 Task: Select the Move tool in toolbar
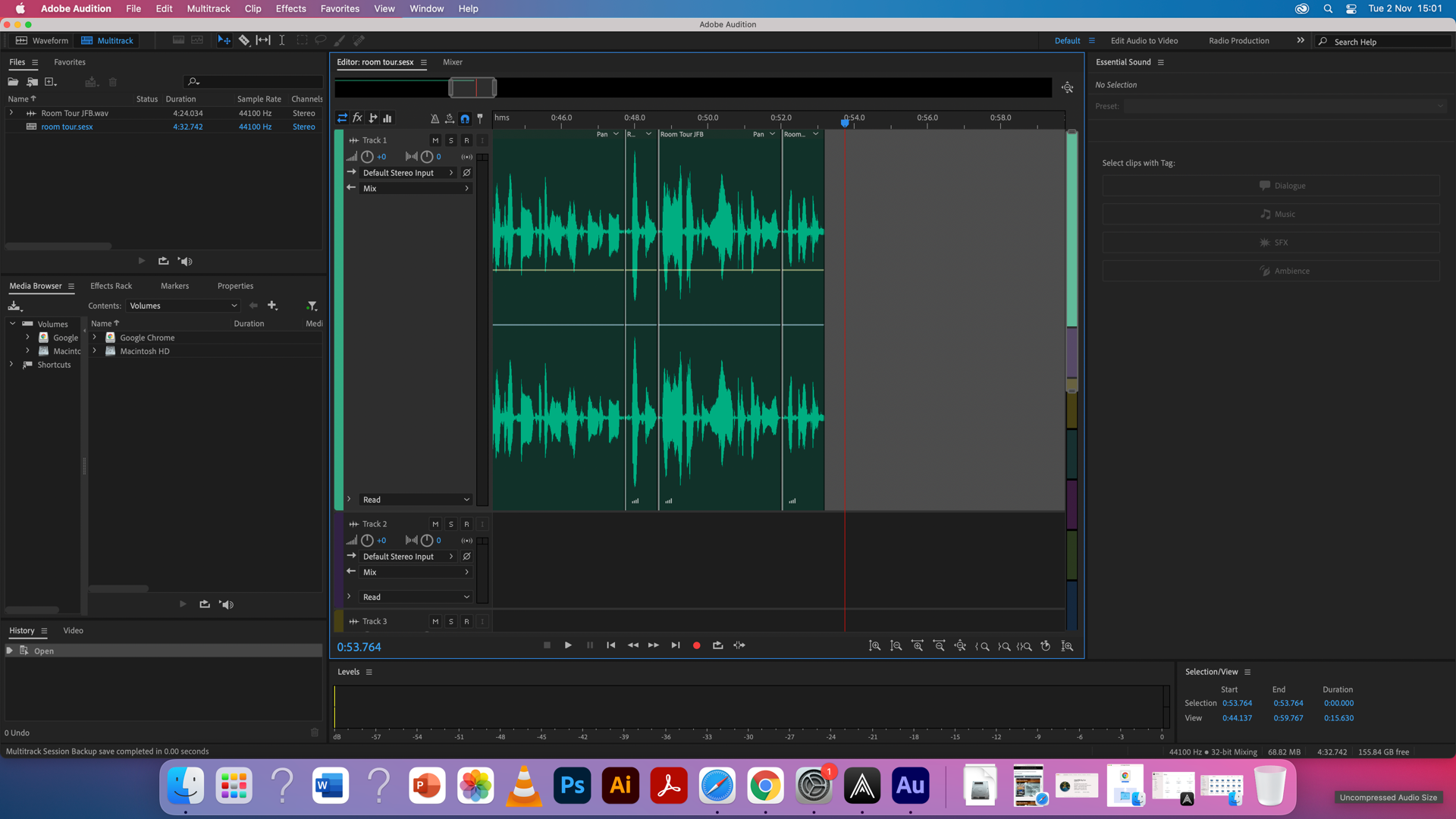(224, 40)
